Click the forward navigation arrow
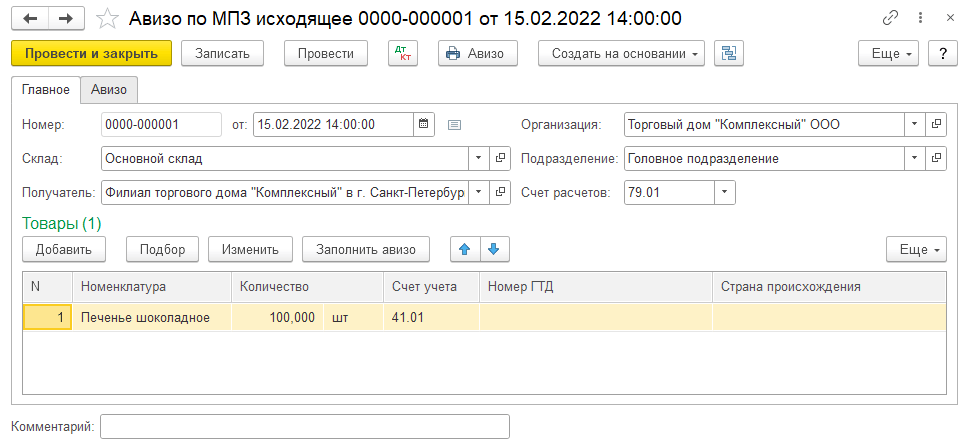975x448 pixels. click(66, 18)
